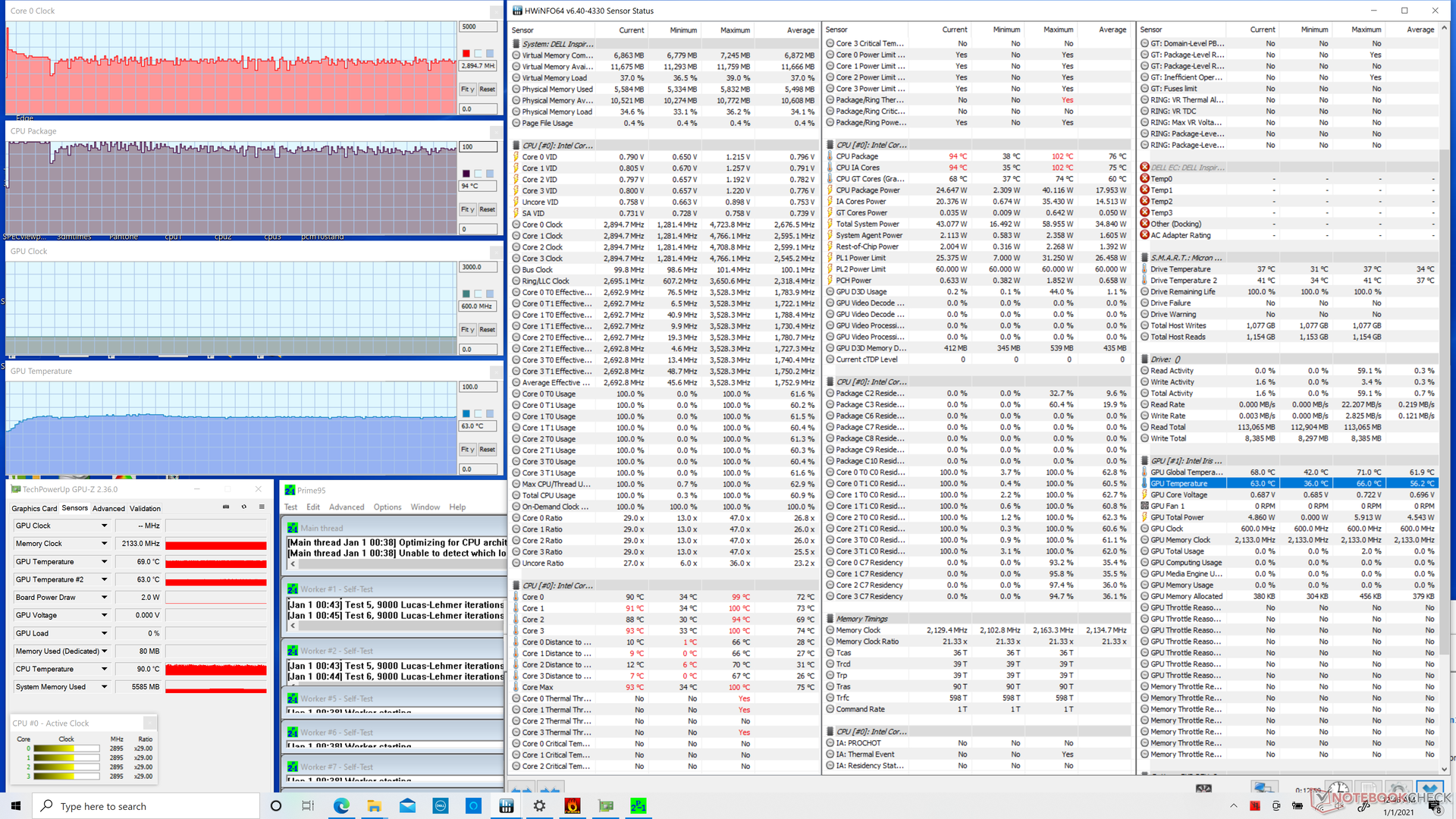Select the blue swatch in GPU Temperature graph
The width and height of the screenshot is (1456, 819).
coord(466,413)
